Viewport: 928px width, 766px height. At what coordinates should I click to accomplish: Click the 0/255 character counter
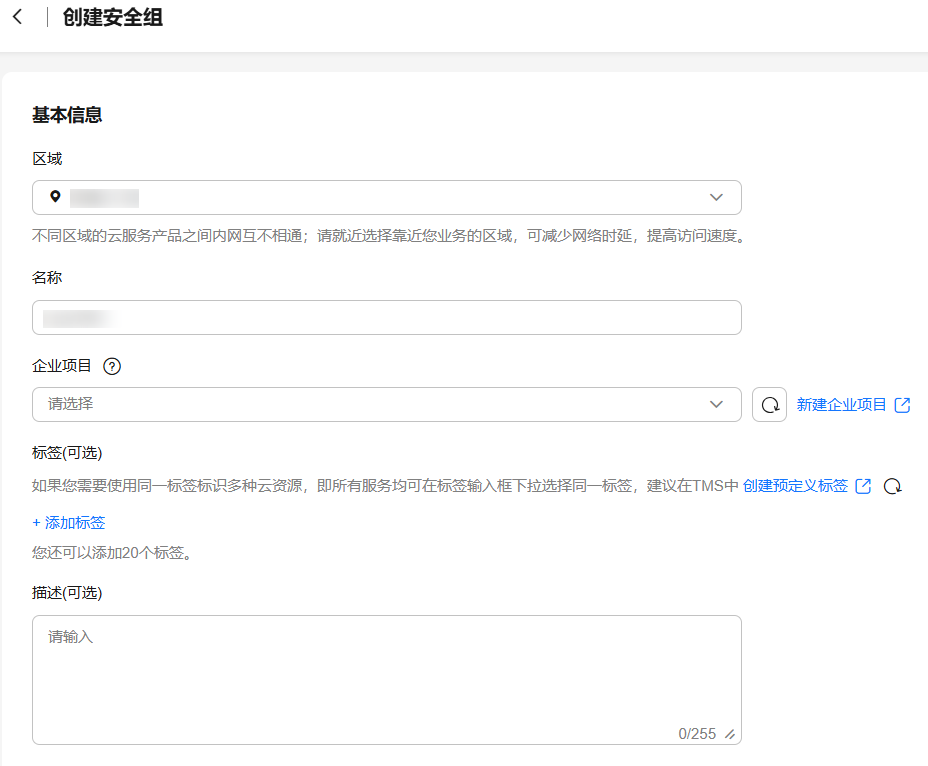(697, 734)
